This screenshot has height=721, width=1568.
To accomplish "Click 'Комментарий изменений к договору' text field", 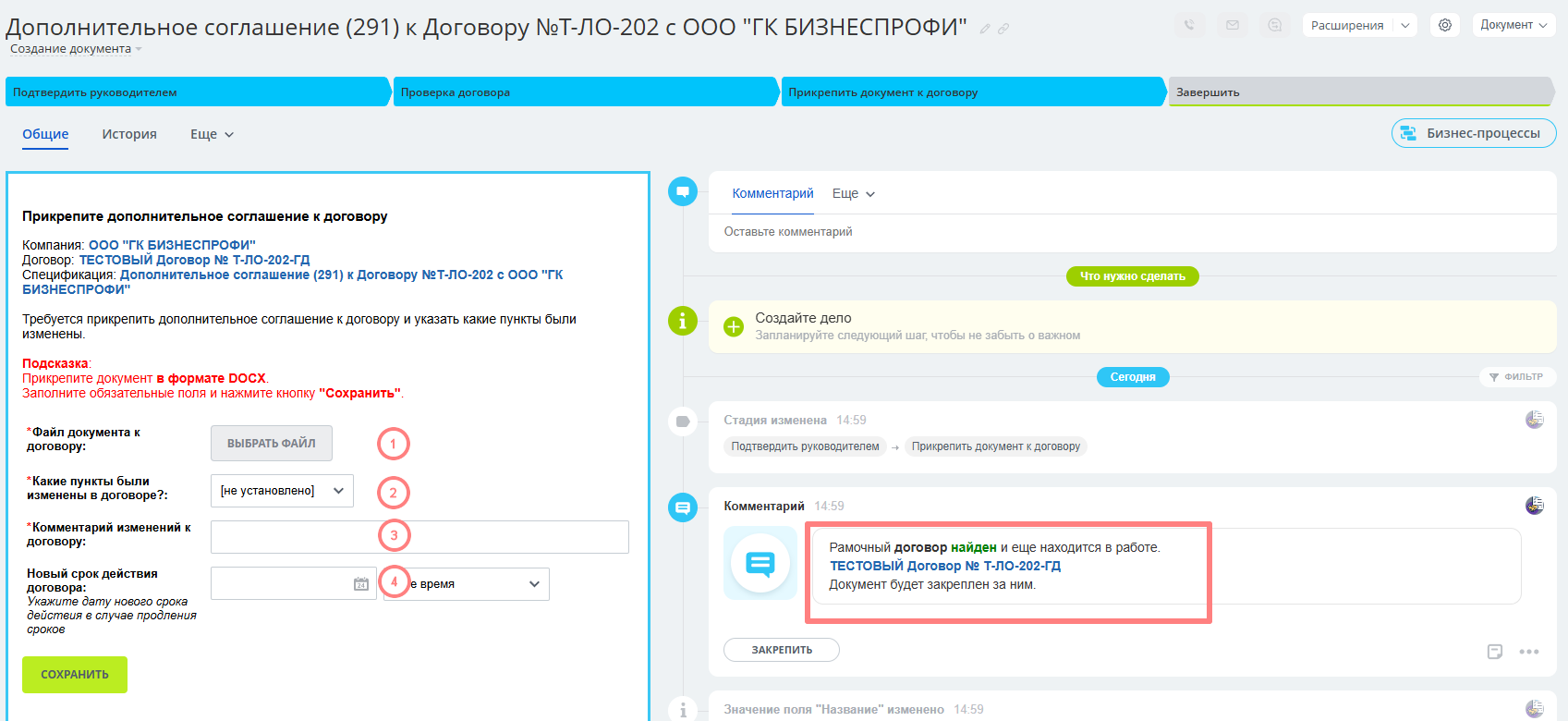I will point(419,537).
